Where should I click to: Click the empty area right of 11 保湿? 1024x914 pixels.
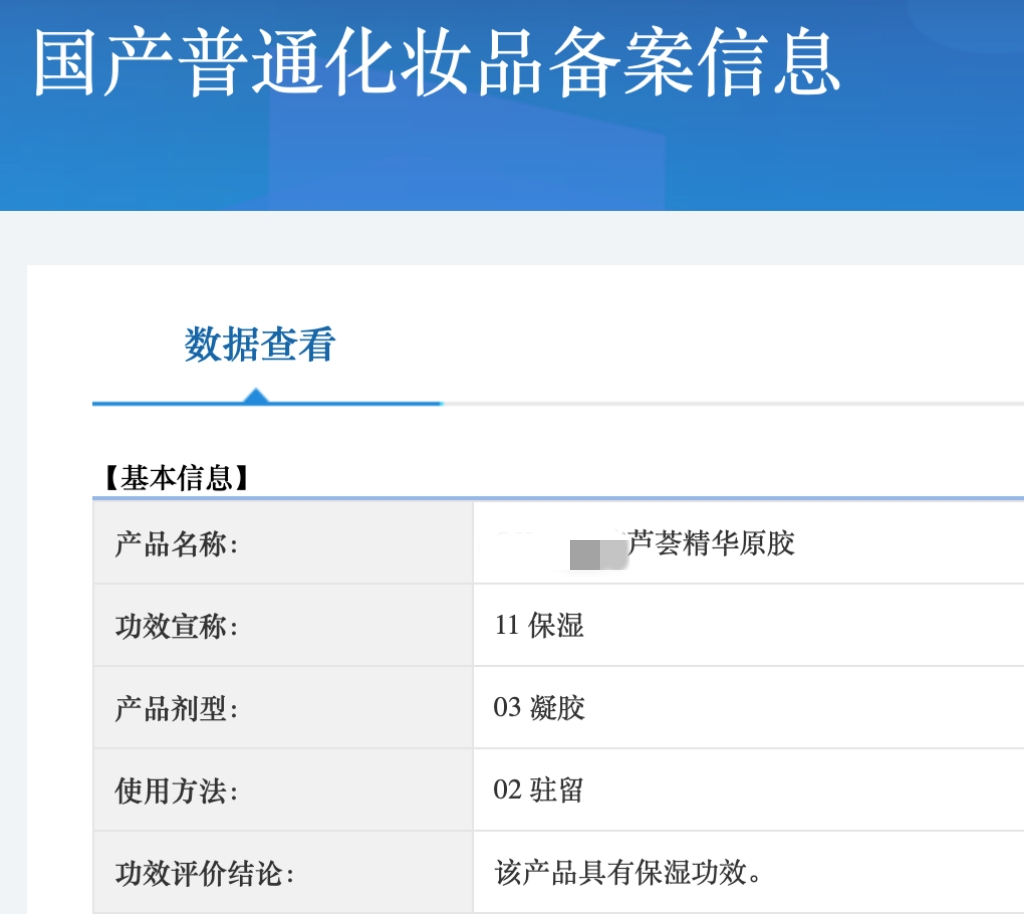pos(800,626)
